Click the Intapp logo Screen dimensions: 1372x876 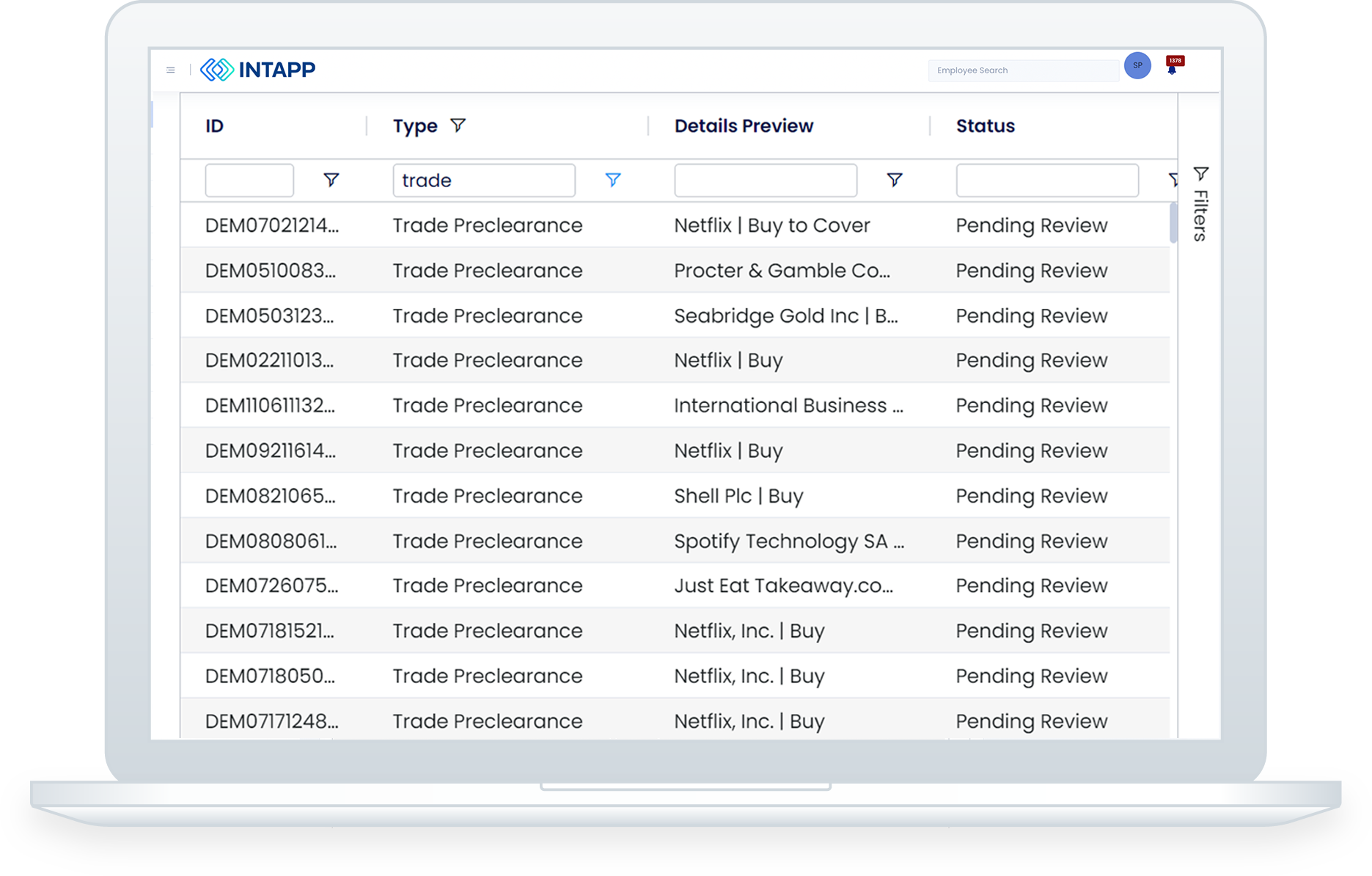tap(258, 69)
